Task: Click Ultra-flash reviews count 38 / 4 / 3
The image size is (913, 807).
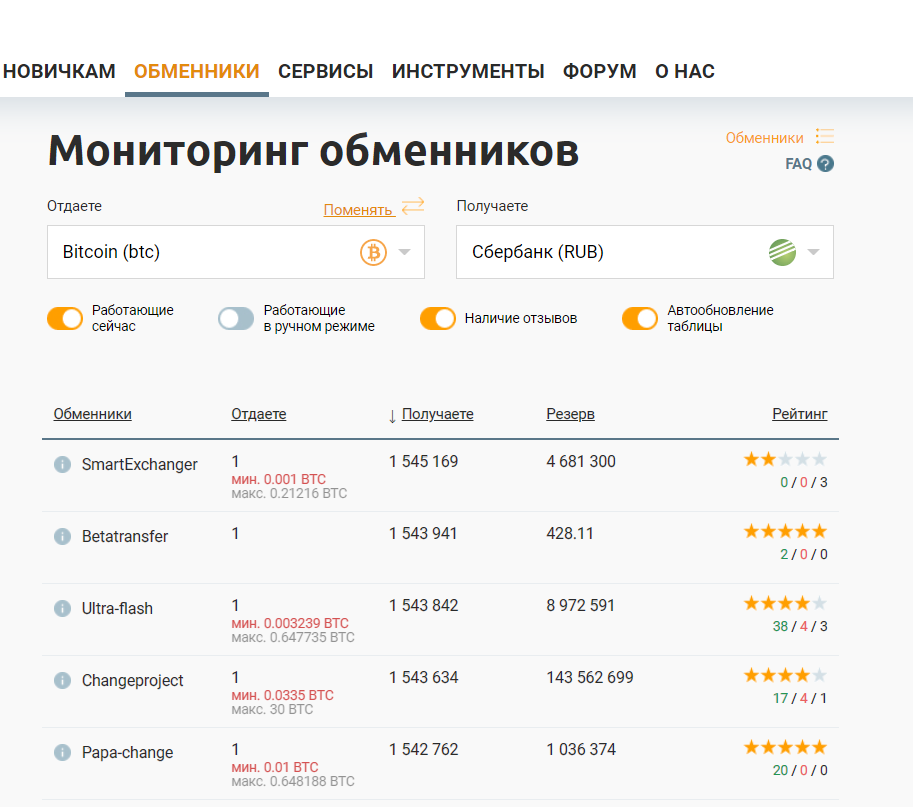Action: point(800,627)
